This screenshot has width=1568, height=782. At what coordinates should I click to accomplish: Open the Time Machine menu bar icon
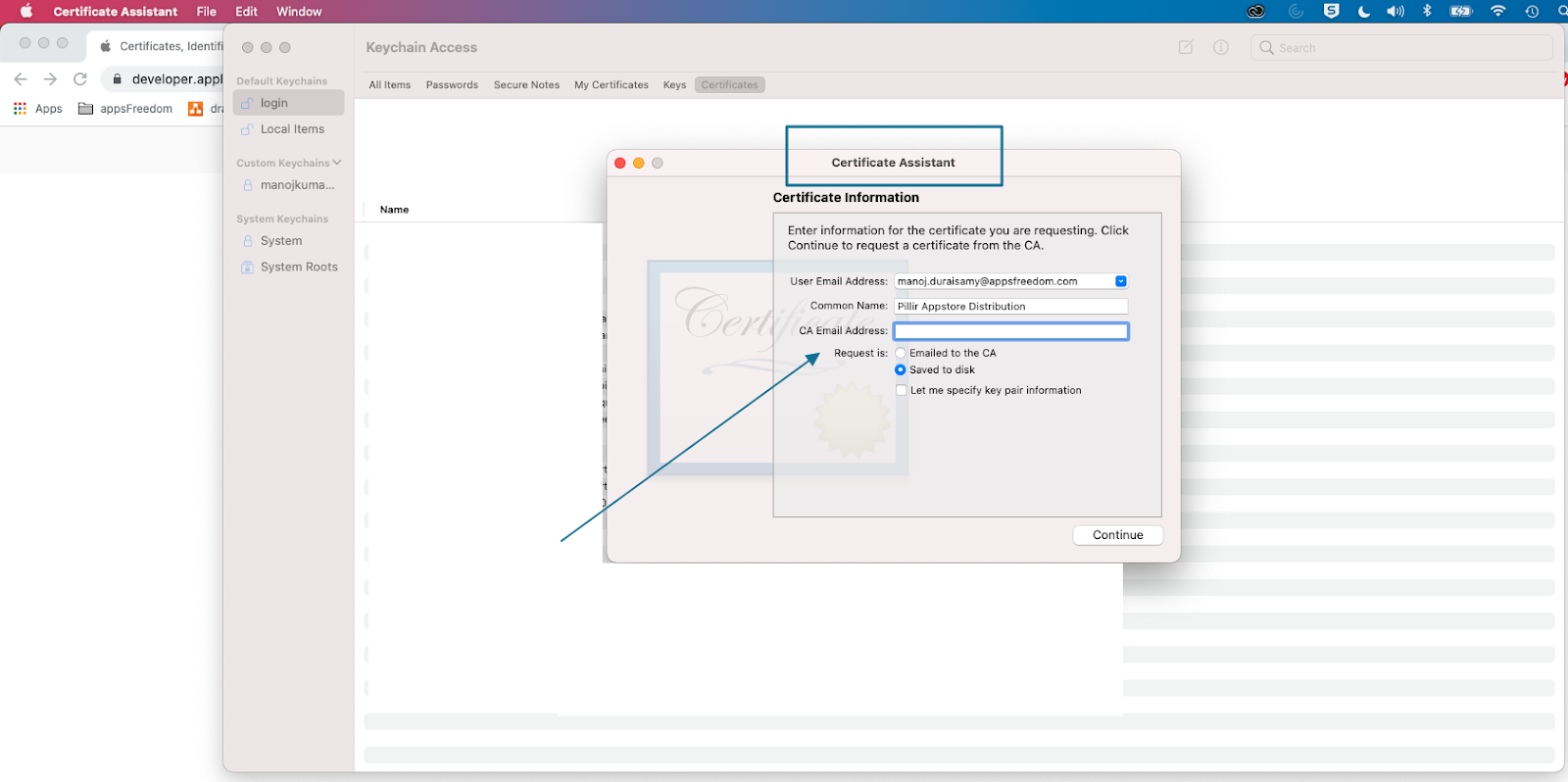(x=1532, y=11)
